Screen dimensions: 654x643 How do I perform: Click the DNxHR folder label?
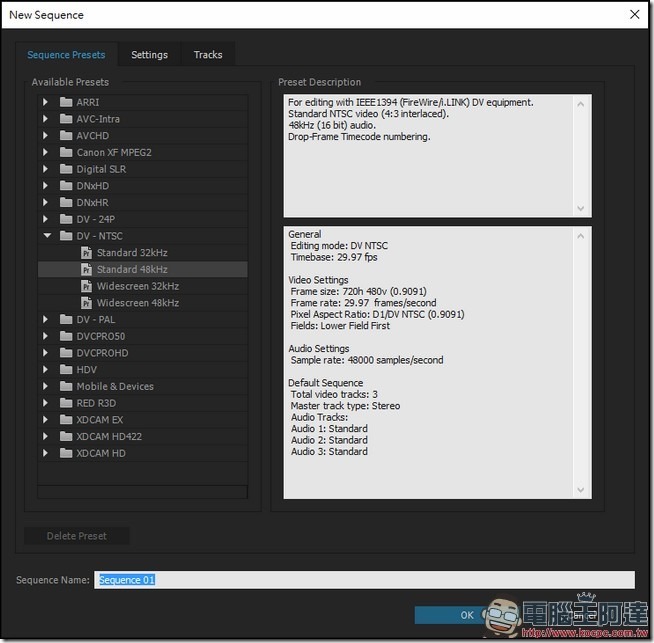pyautogui.click(x=93, y=202)
